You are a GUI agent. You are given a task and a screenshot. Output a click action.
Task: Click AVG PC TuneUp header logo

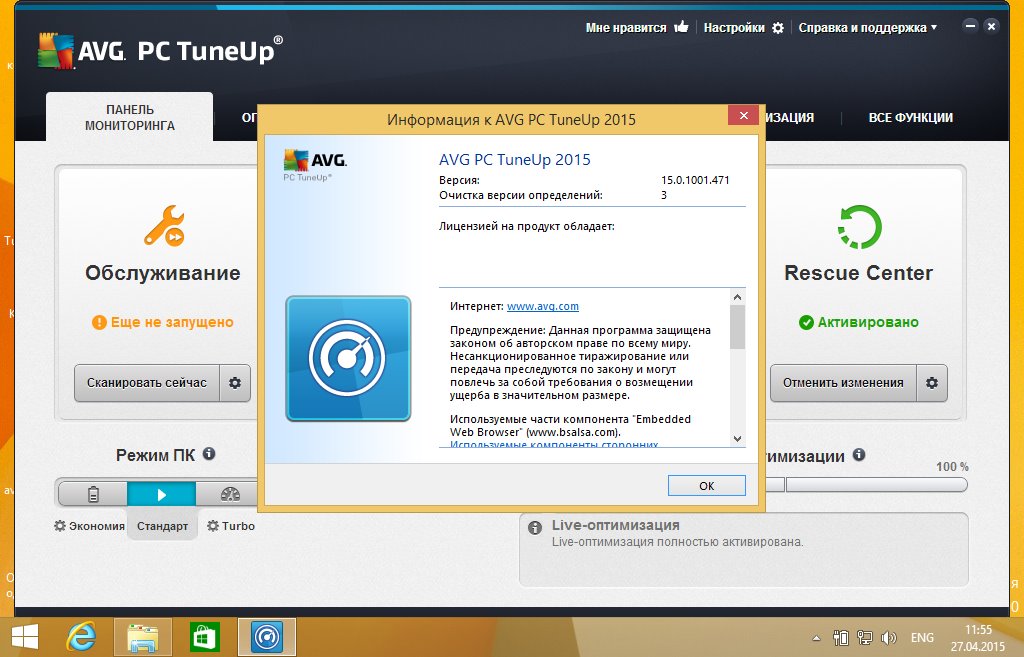coord(160,50)
